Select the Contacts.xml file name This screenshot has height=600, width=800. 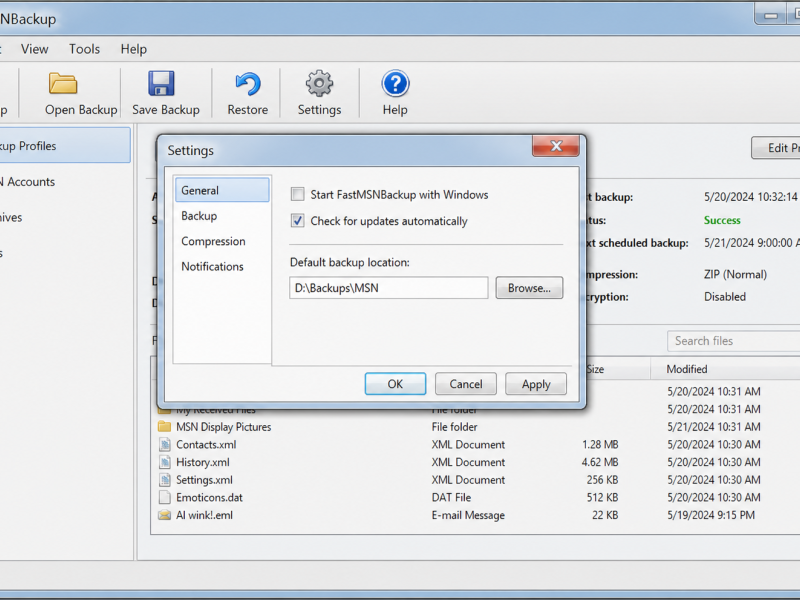pos(206,444)
